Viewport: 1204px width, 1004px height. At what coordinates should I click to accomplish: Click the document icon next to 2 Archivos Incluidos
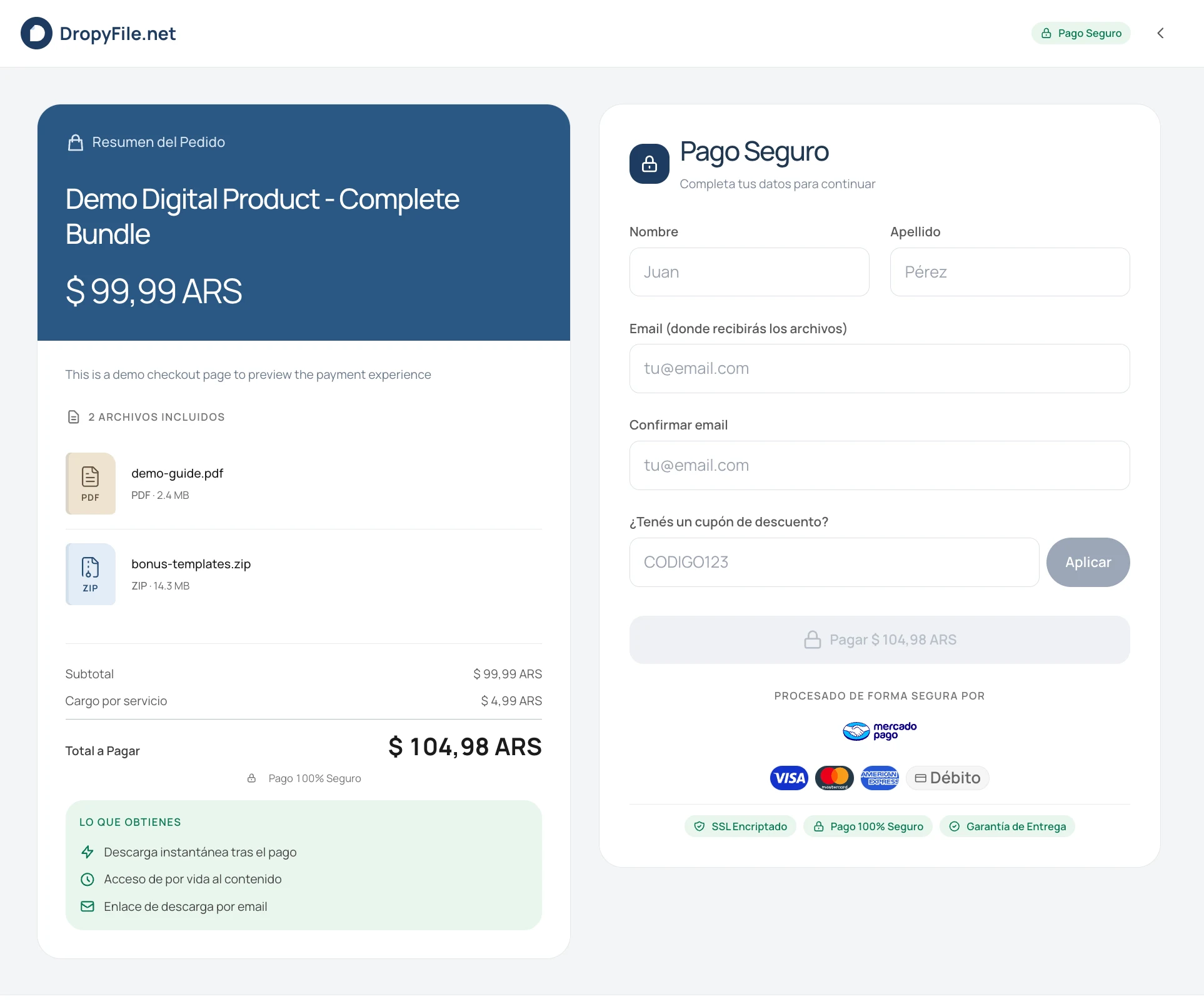[73, 417]
